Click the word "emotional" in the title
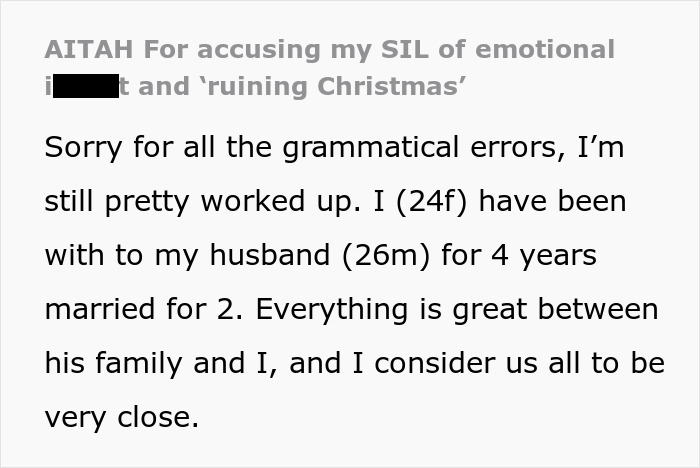 [545, 49]
